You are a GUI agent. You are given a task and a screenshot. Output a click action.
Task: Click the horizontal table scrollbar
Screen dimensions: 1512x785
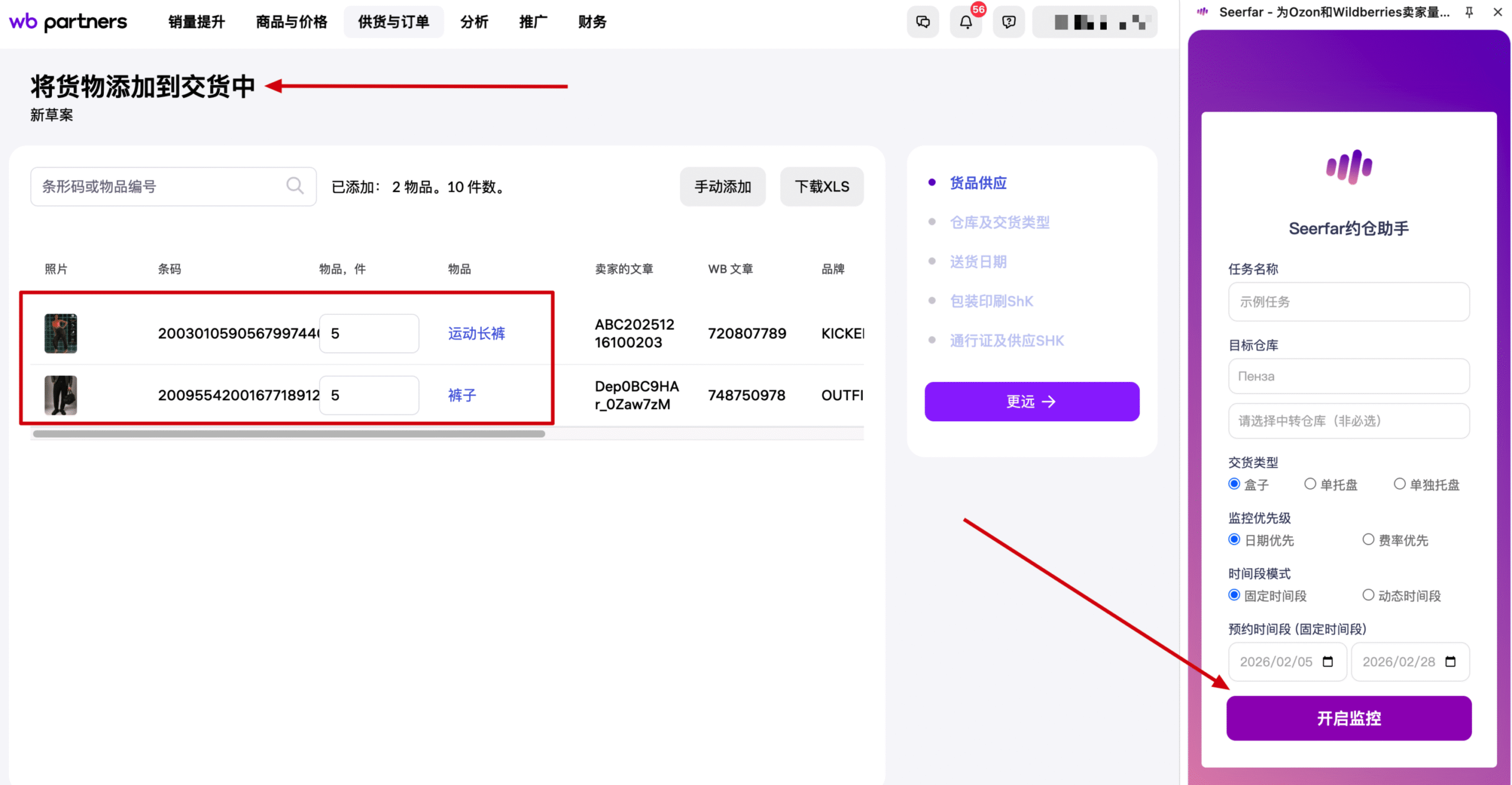pyautogui.click(x=289, y=434)
